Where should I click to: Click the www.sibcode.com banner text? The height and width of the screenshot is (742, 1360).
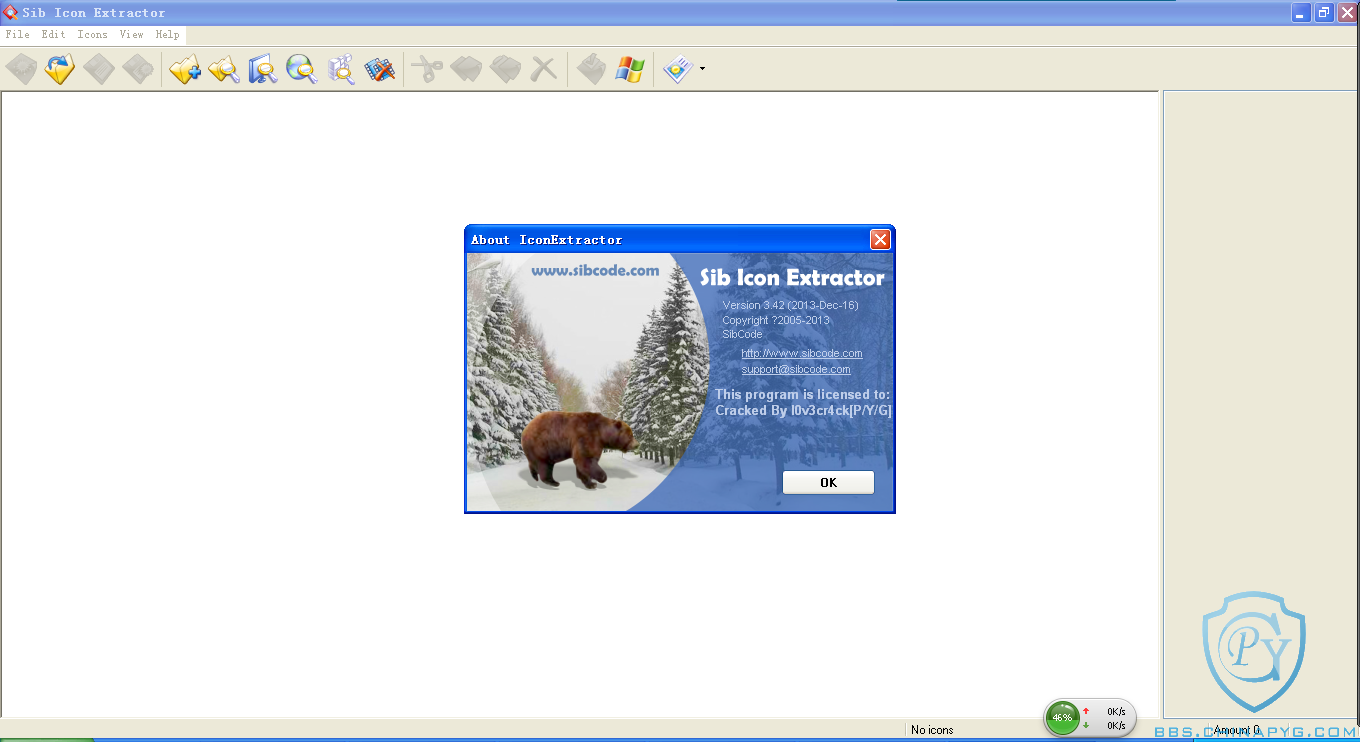595,270
